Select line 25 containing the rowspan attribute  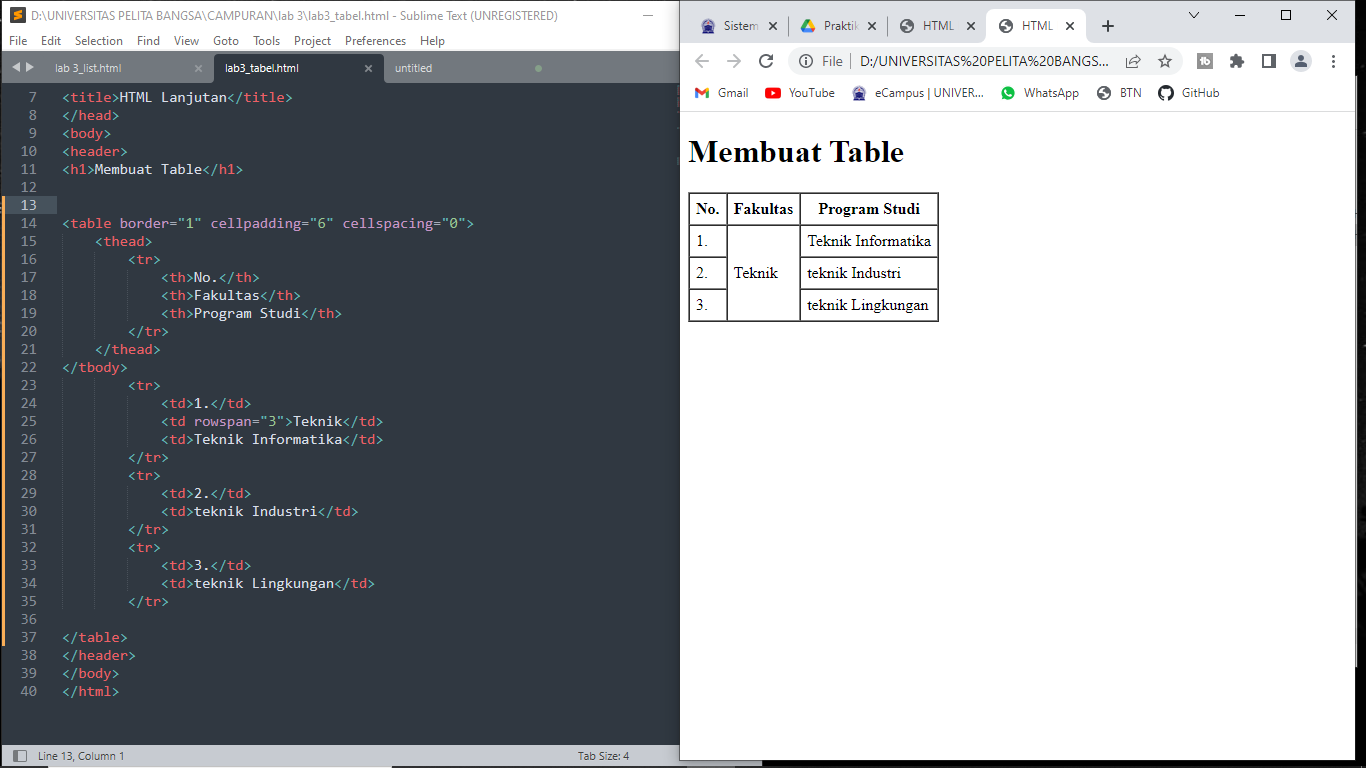point(270,421)
